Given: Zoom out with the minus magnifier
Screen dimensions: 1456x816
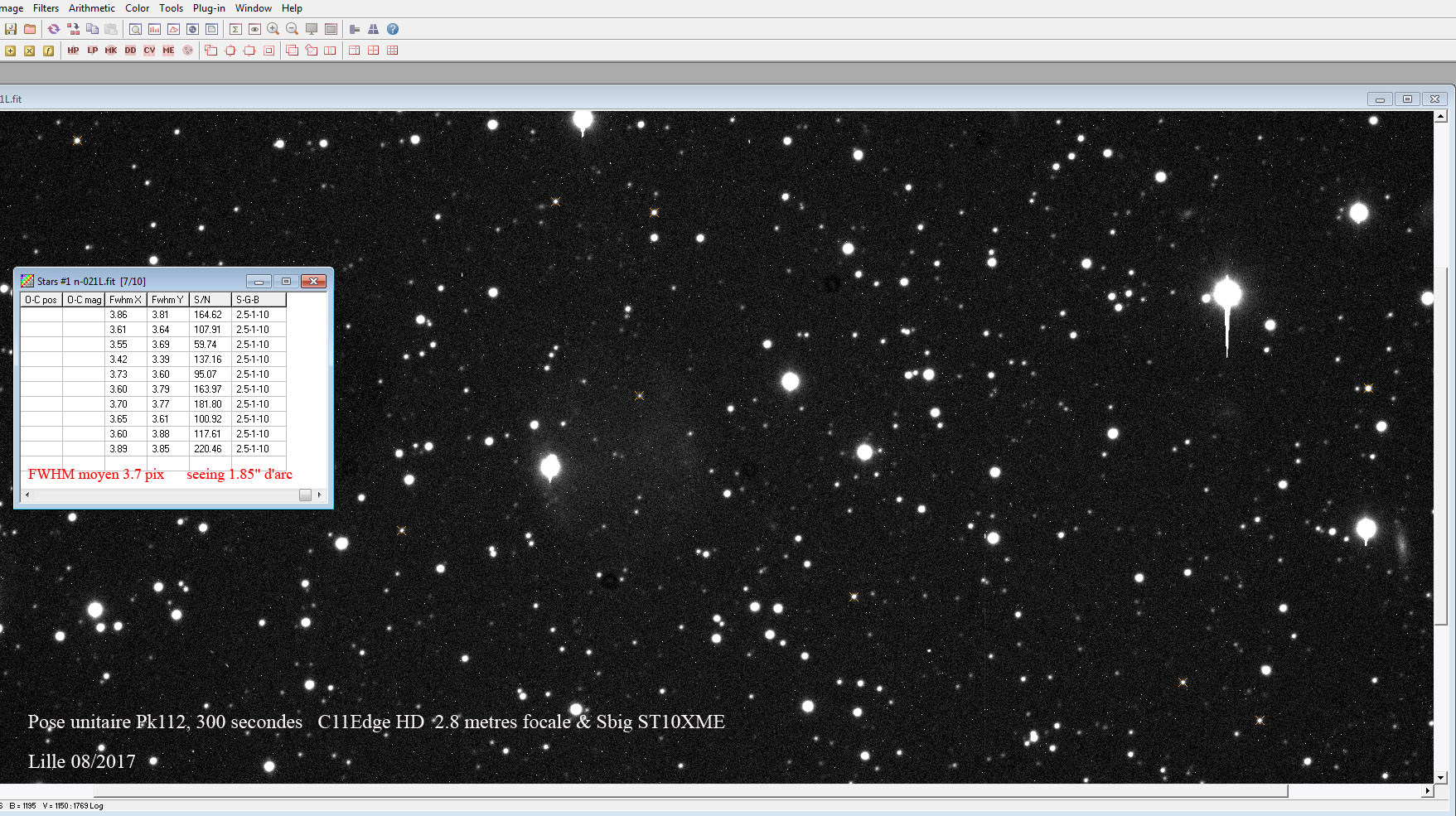Looking at the screenshot, I should coord(292,29).
